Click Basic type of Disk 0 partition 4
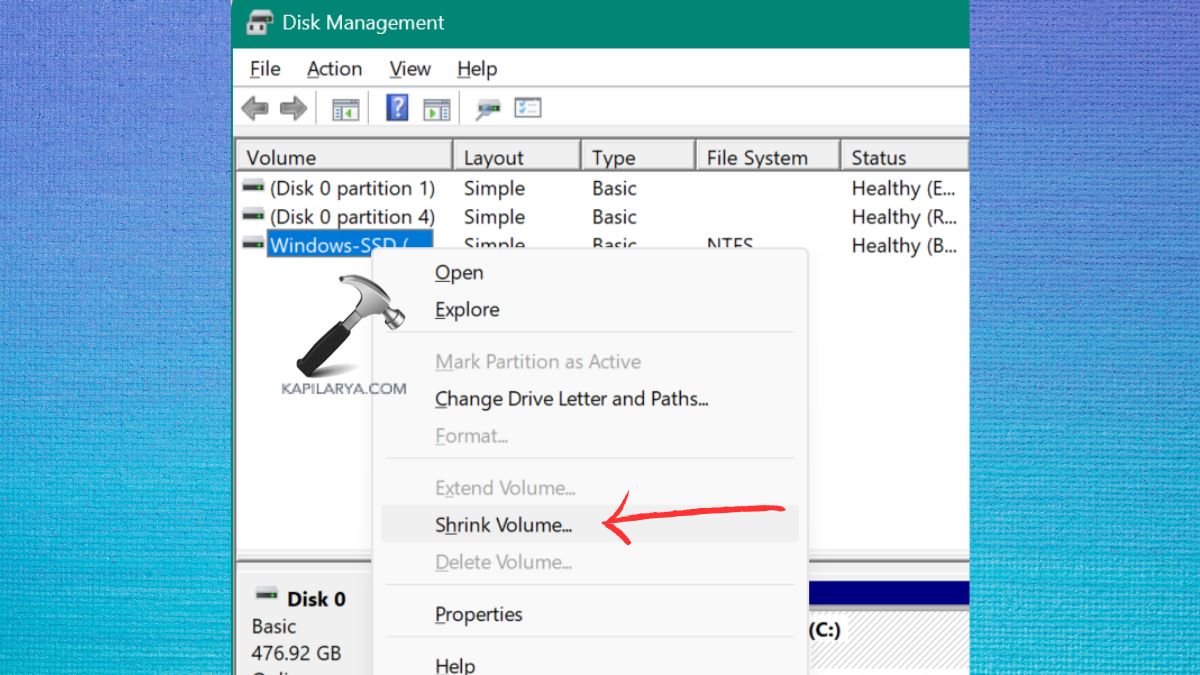This screenshot has height=675, width=1200. coord(614,217)
